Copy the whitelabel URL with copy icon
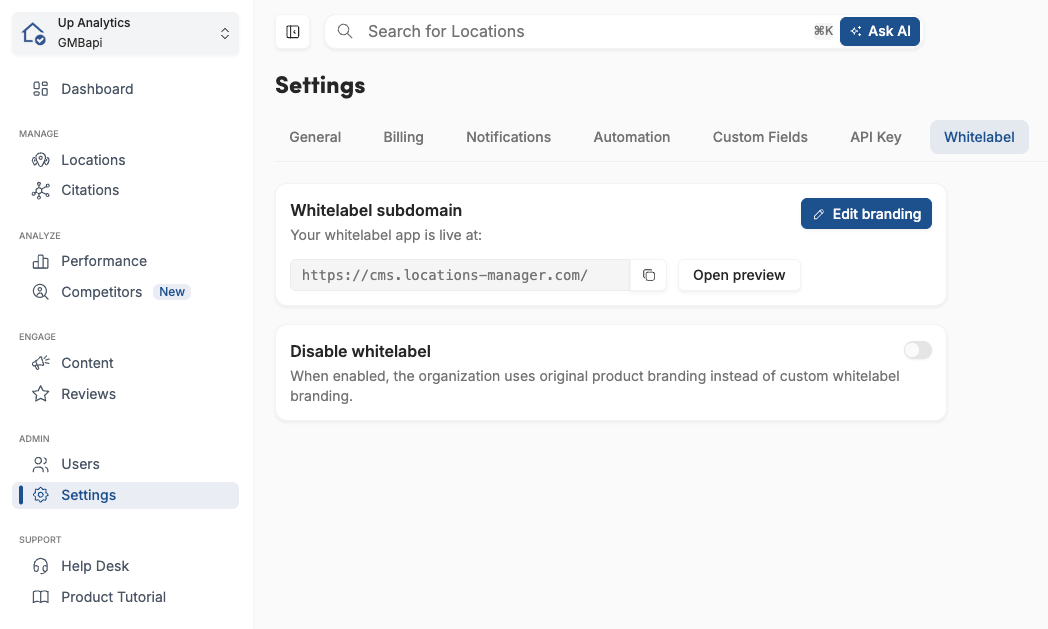 [648, 275]
